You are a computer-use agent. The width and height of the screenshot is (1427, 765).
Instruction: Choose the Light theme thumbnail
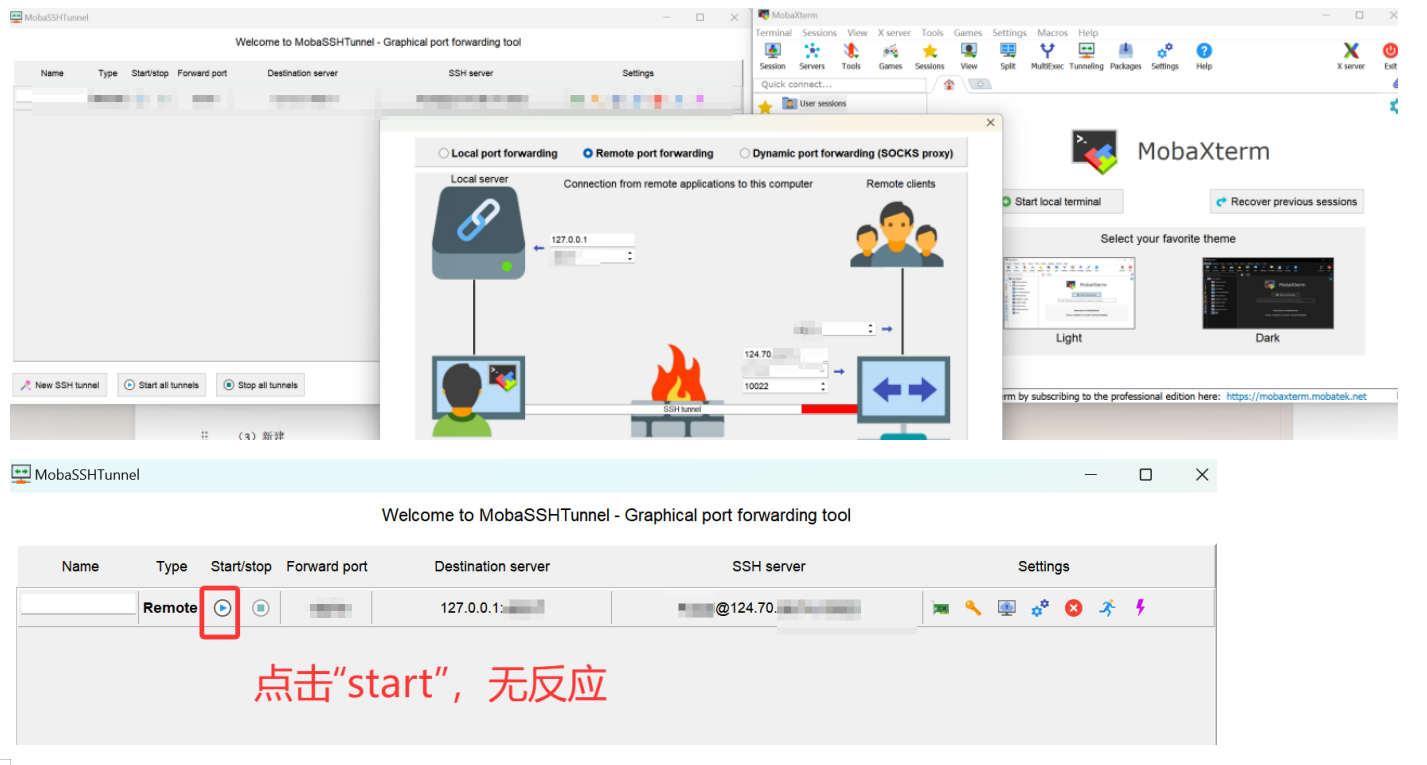coord(1069,293)
